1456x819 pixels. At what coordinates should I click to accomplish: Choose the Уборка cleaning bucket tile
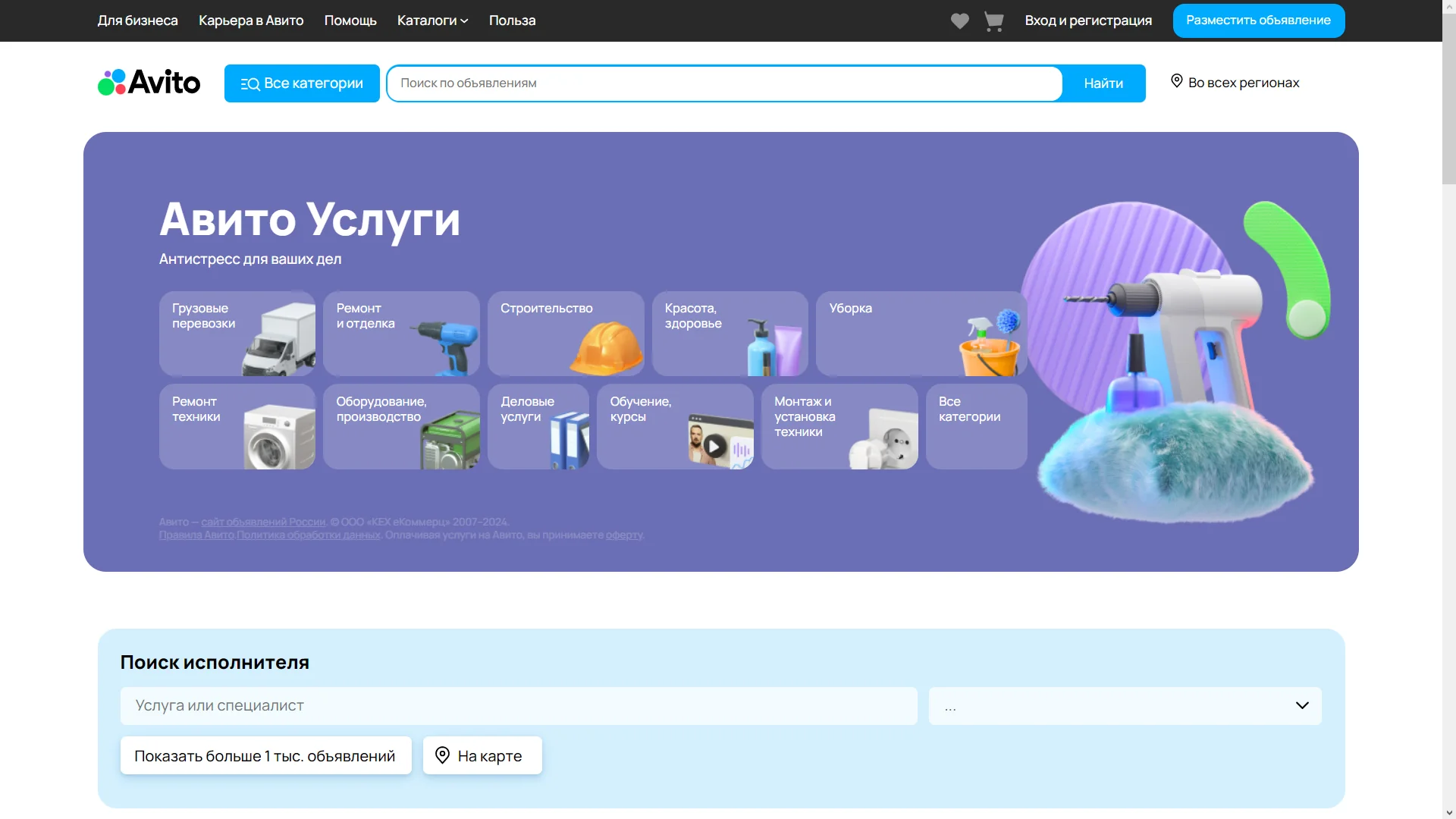[x=921, y=334]
